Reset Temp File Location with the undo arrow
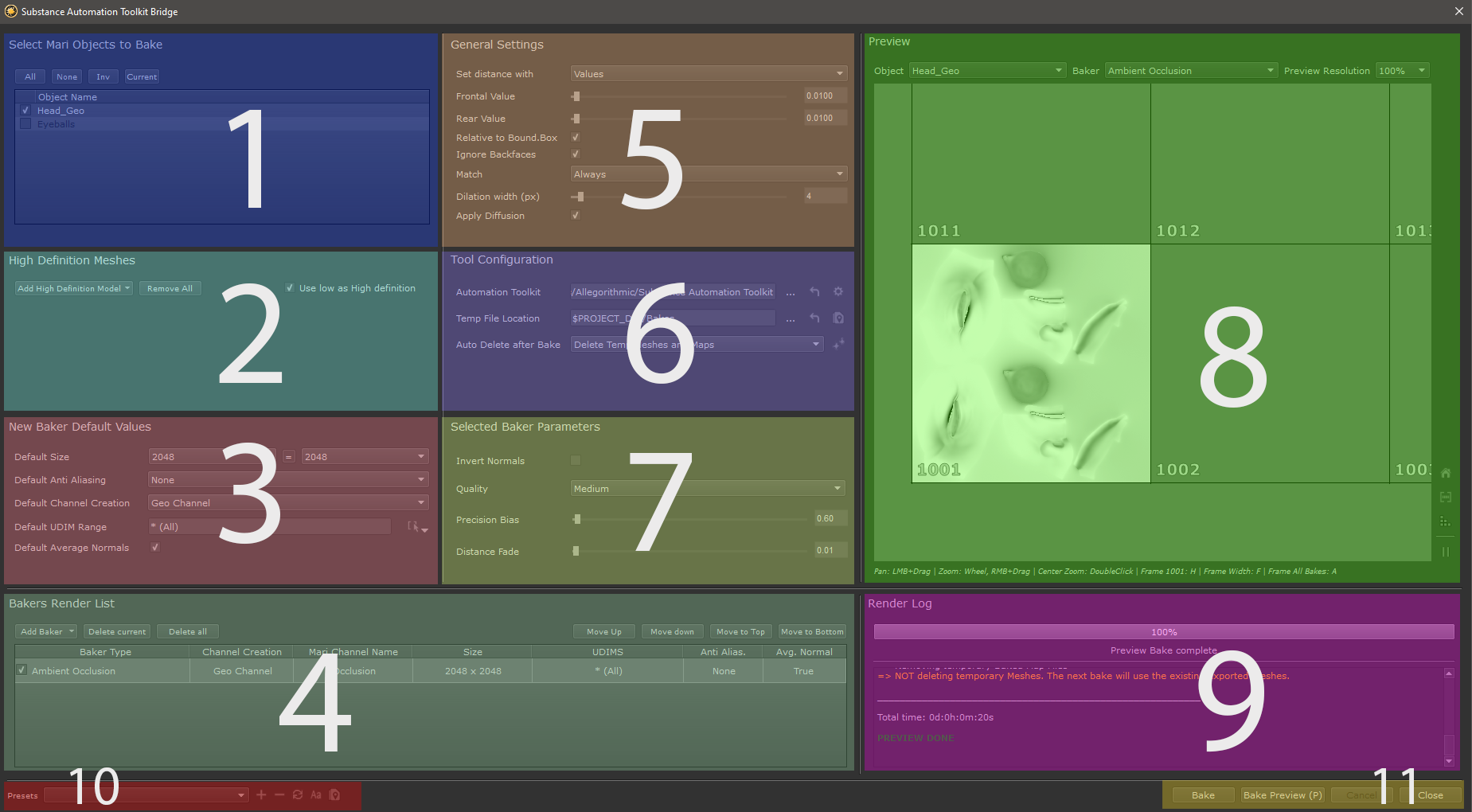The image size is (1472, 812). point(814,318)
